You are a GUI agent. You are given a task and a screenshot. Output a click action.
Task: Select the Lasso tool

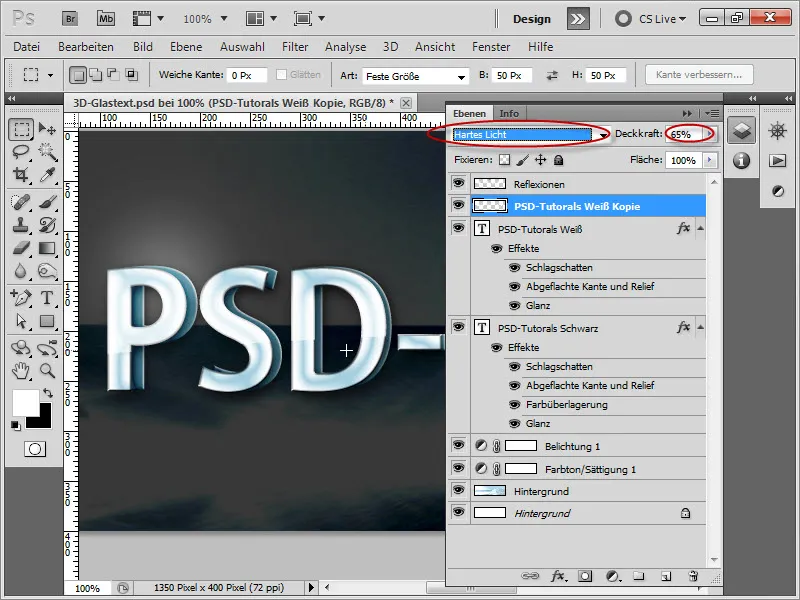(x=21, y=152)
